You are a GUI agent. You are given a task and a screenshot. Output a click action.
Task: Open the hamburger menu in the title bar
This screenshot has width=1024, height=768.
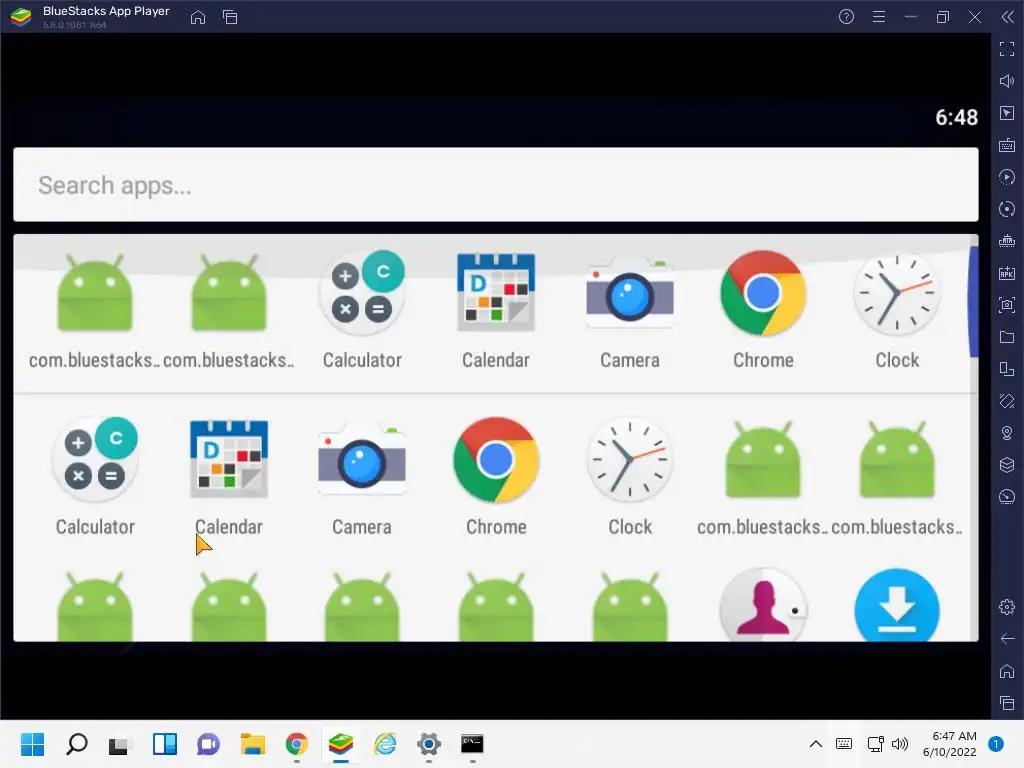click(x=879, y=17)
